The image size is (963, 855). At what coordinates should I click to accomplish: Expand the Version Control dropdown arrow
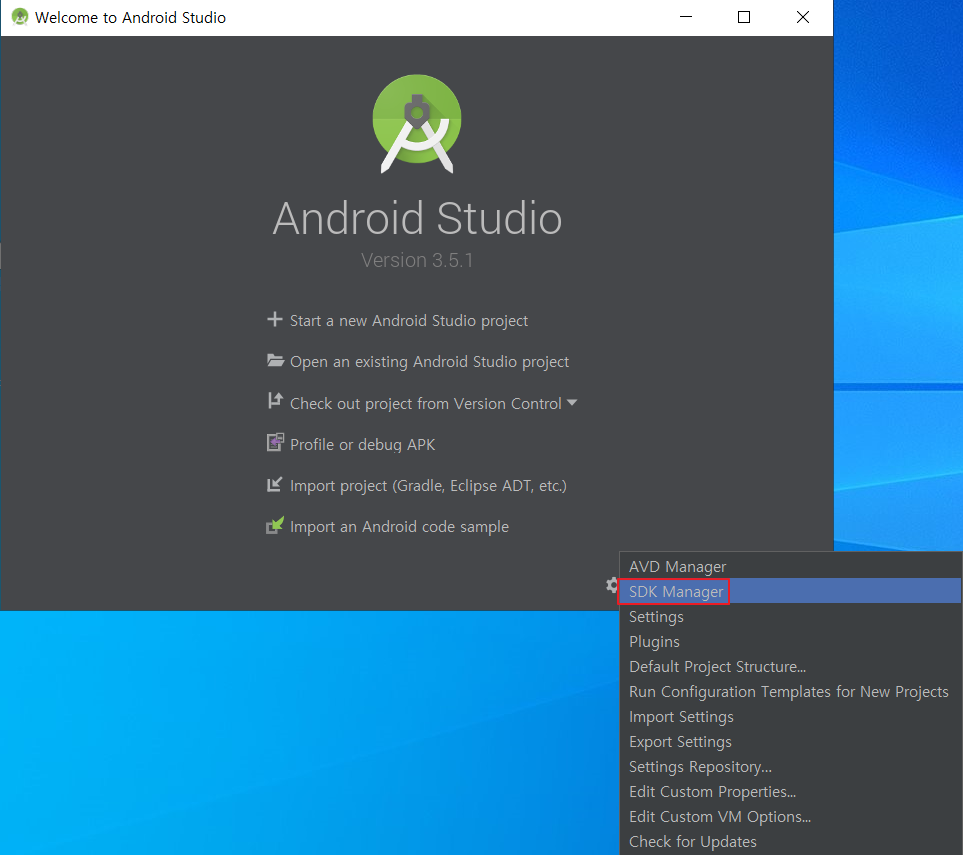572,403
